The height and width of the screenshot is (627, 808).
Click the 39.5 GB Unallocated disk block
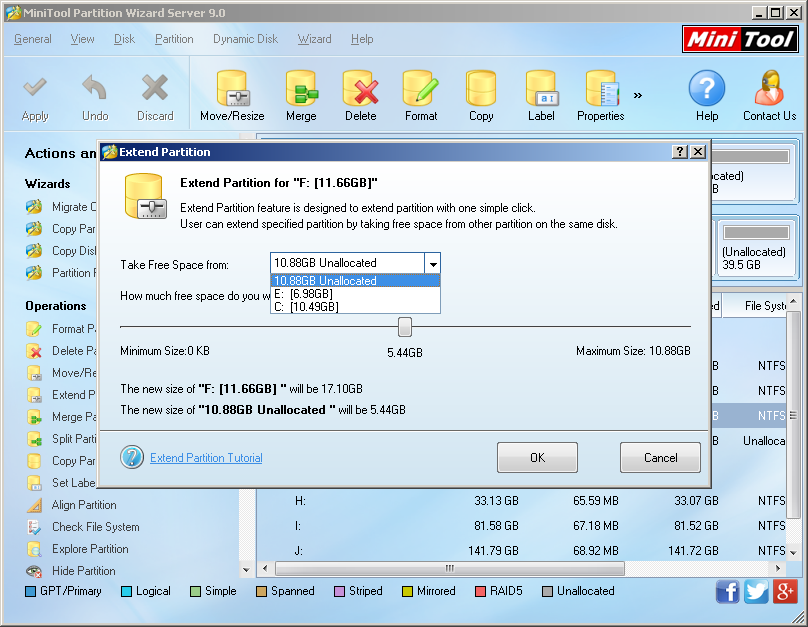(x=755, y=249)
